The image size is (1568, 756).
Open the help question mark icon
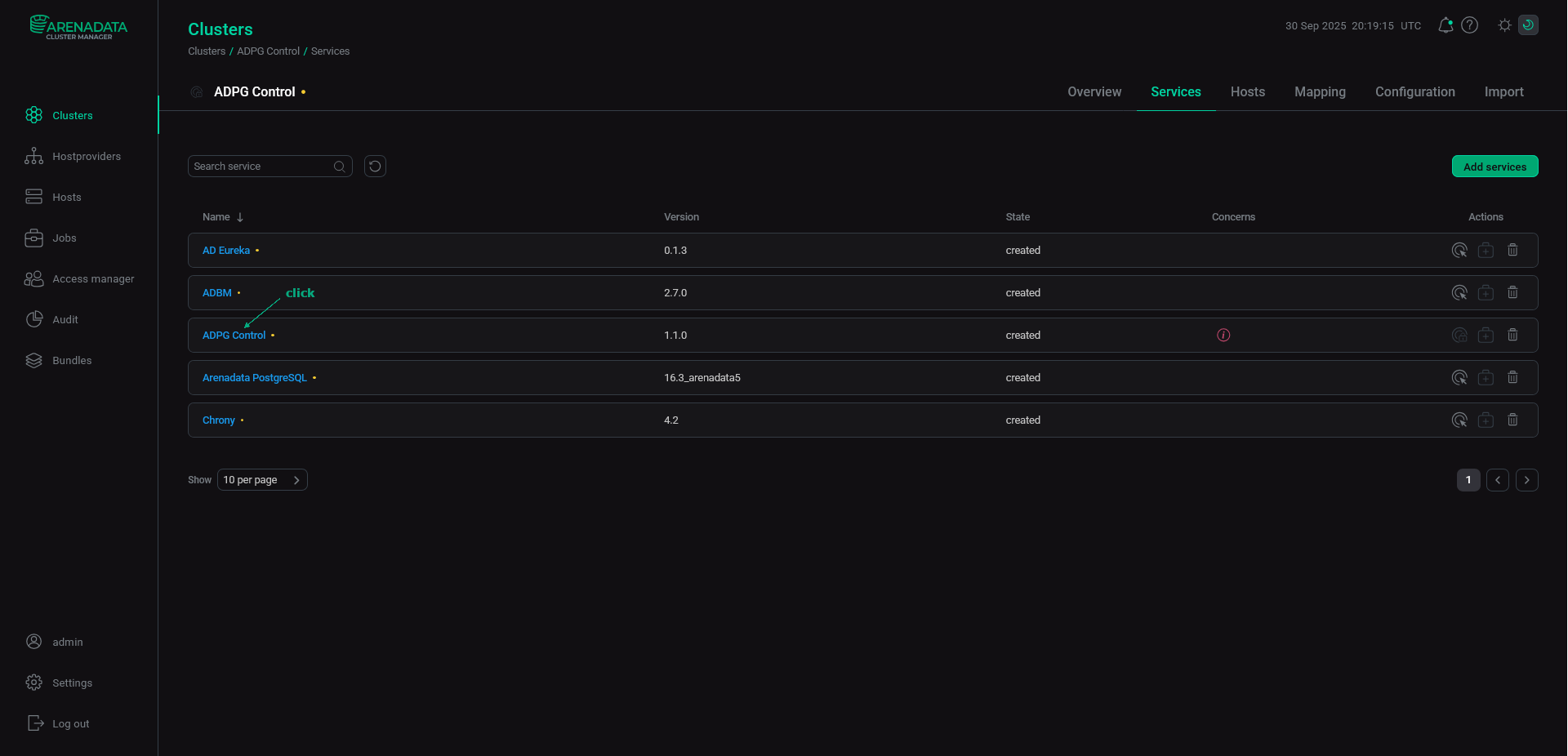coord(1471,25)
